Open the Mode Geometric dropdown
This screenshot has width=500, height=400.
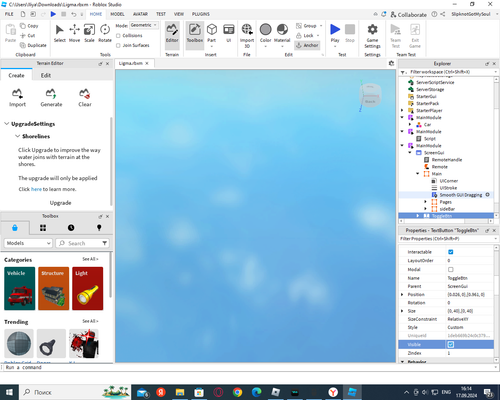[144, 25]
